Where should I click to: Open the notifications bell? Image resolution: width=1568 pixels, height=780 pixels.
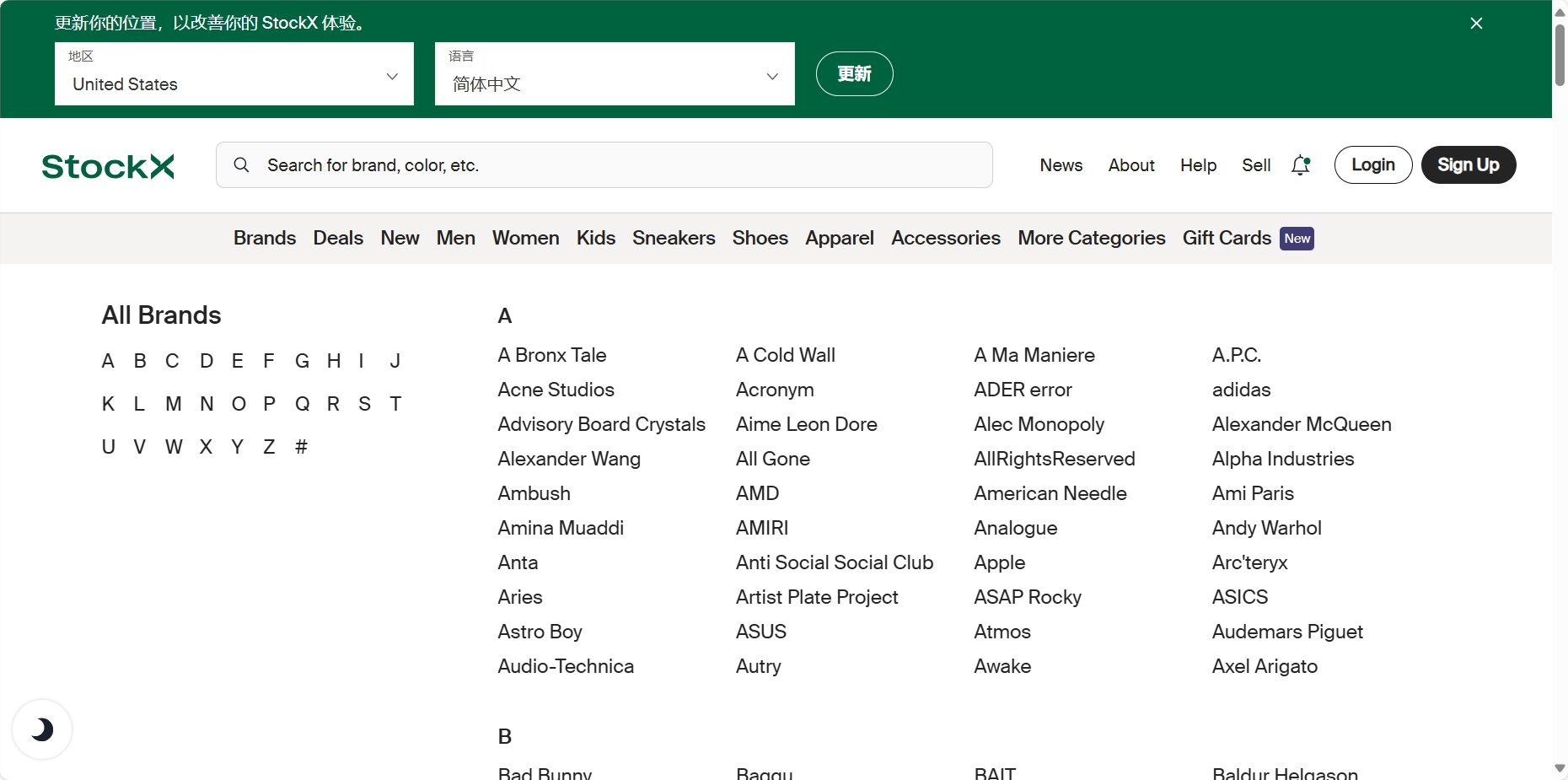pyautogui.click(x=1301, y=165)
